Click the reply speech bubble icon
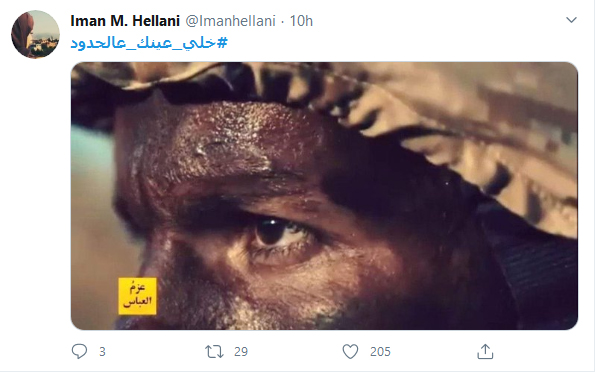 [79, 351]
